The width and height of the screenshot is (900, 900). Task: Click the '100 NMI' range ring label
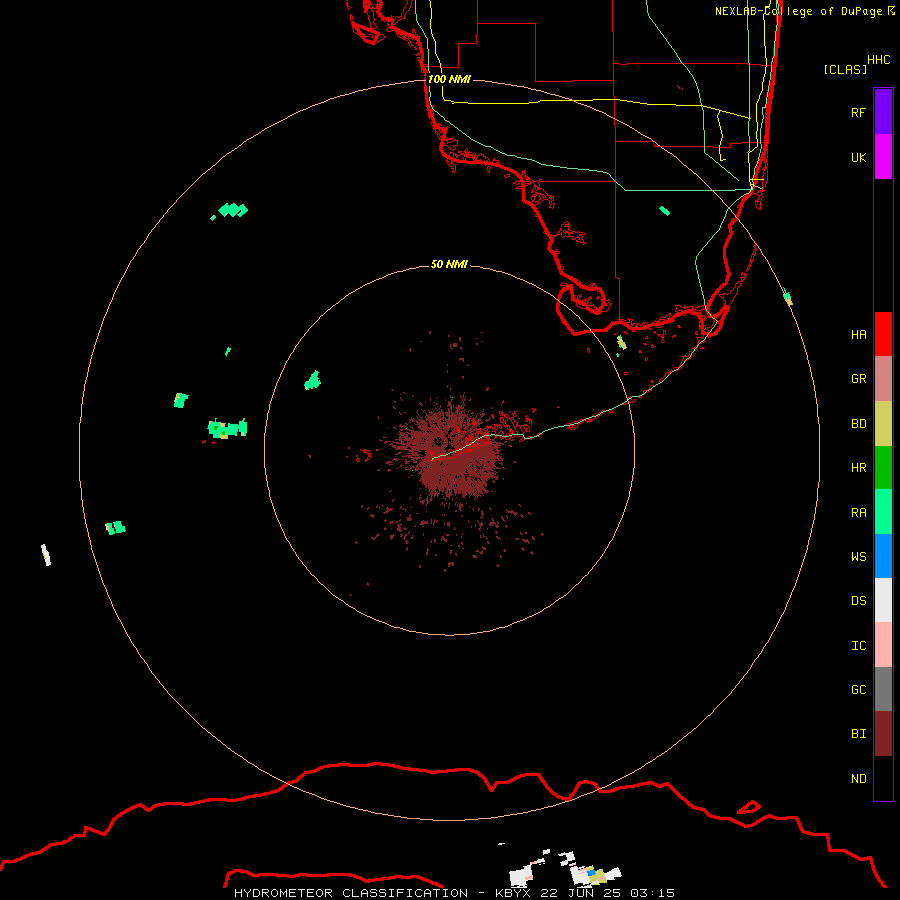449,79
